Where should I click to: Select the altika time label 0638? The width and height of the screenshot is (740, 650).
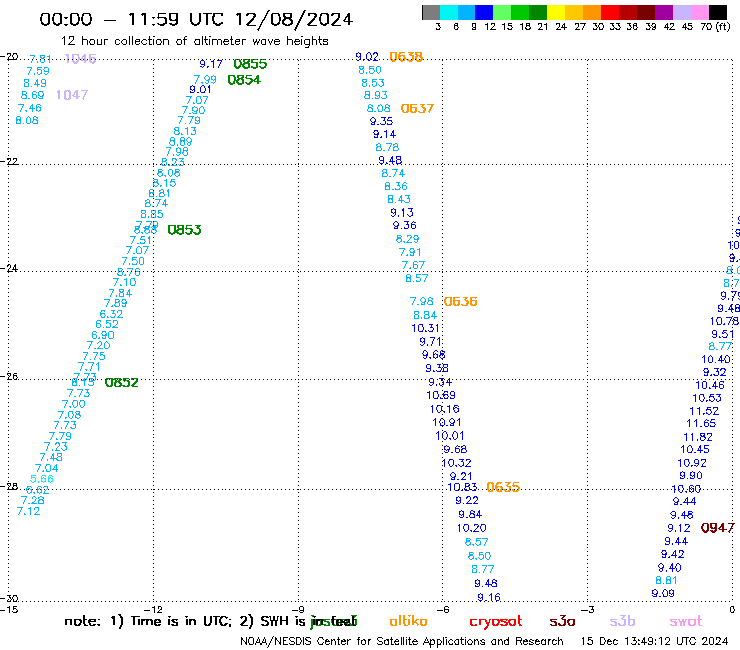click(x=406, y=57)
